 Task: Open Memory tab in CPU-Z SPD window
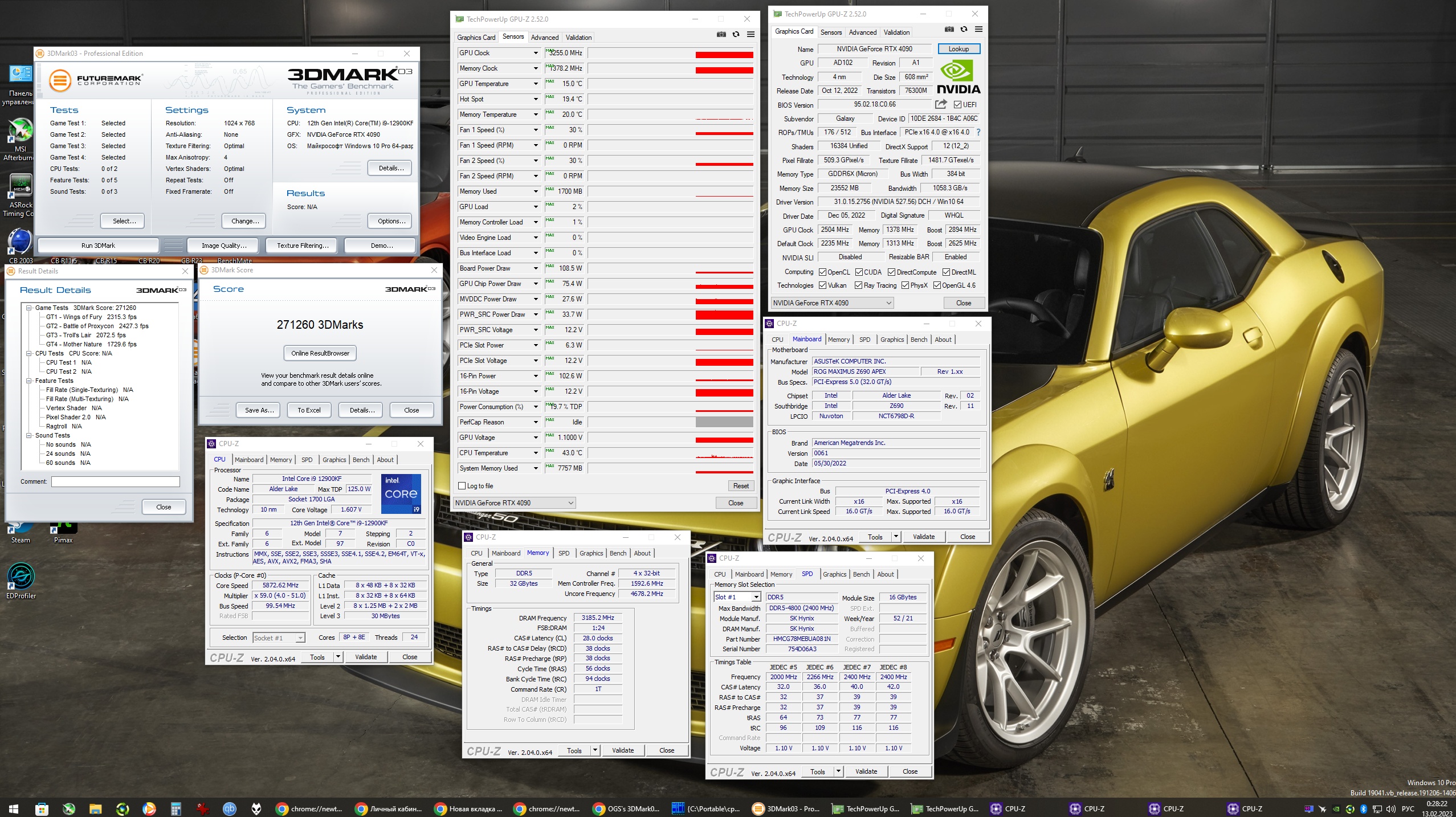781,574
